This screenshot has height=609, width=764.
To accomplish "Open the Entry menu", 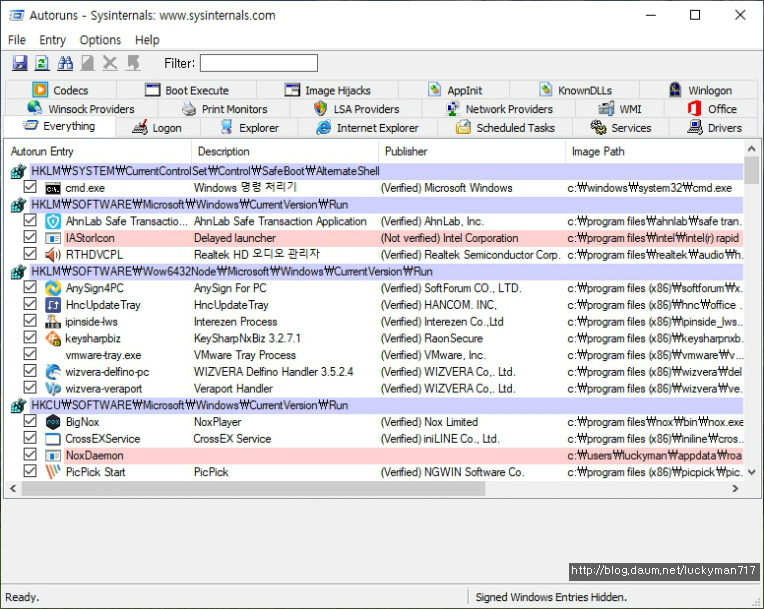I will pos(52,40).
